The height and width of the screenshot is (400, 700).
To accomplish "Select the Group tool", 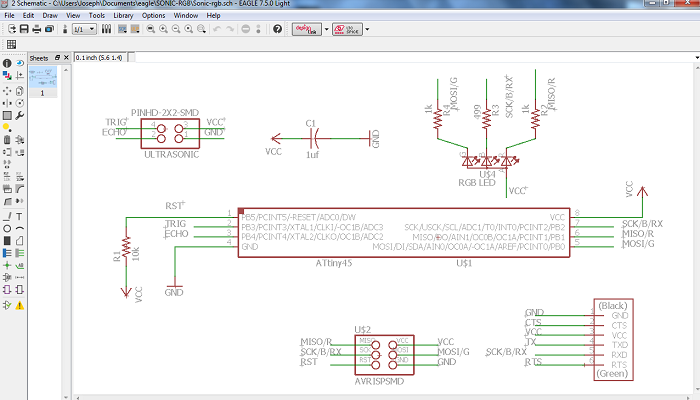I will coord(7,115).
